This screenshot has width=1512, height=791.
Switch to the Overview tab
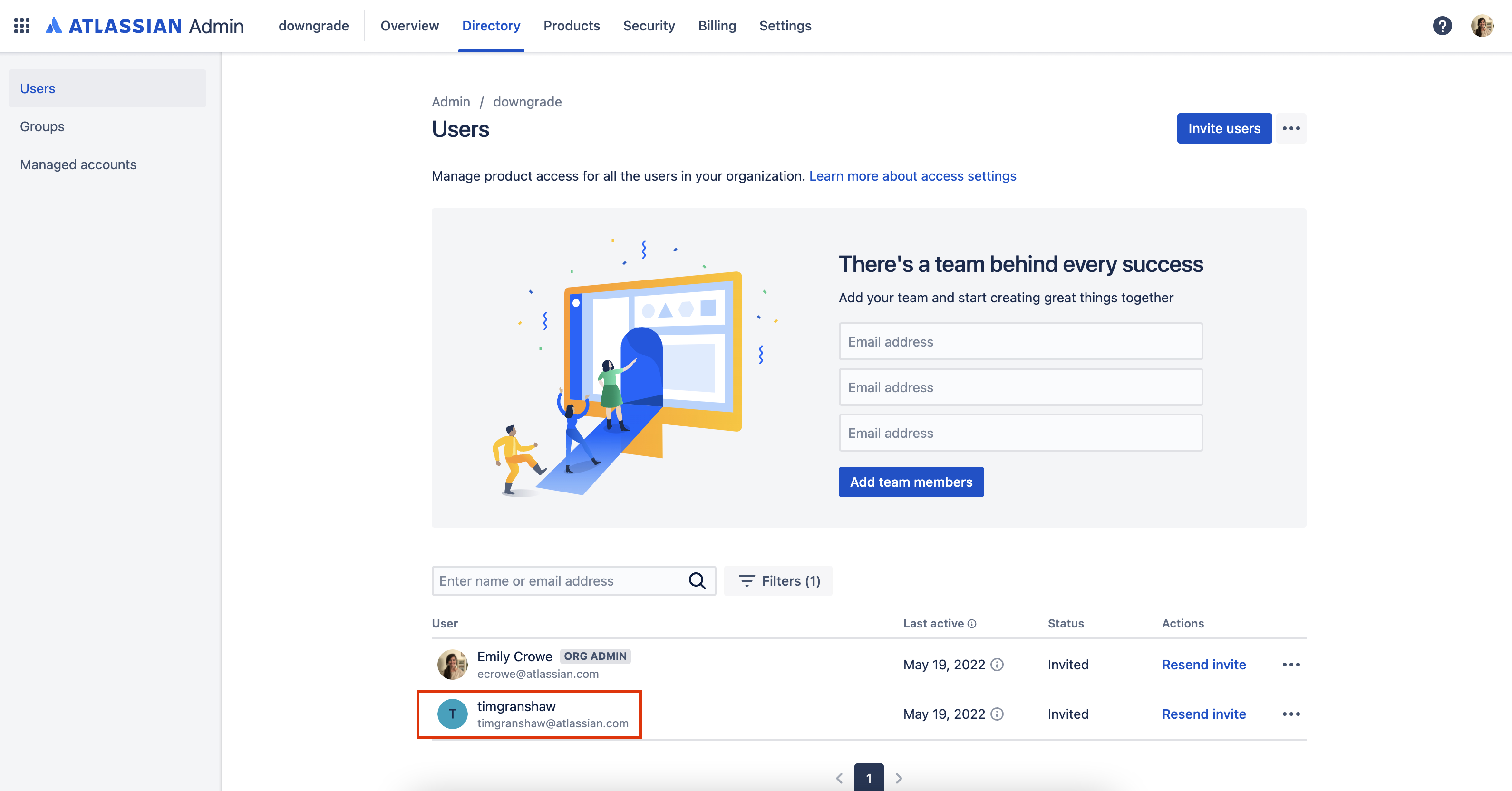[x=409, y=26]
